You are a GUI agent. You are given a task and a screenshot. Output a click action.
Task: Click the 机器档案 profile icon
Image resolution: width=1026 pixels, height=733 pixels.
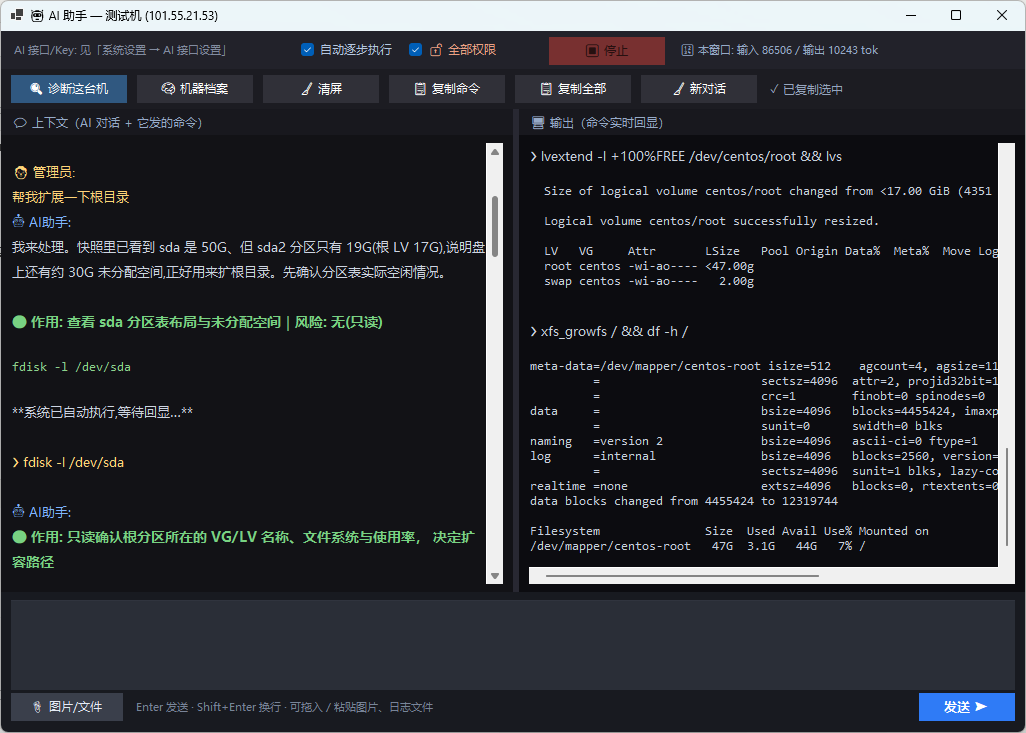[168, 89]
